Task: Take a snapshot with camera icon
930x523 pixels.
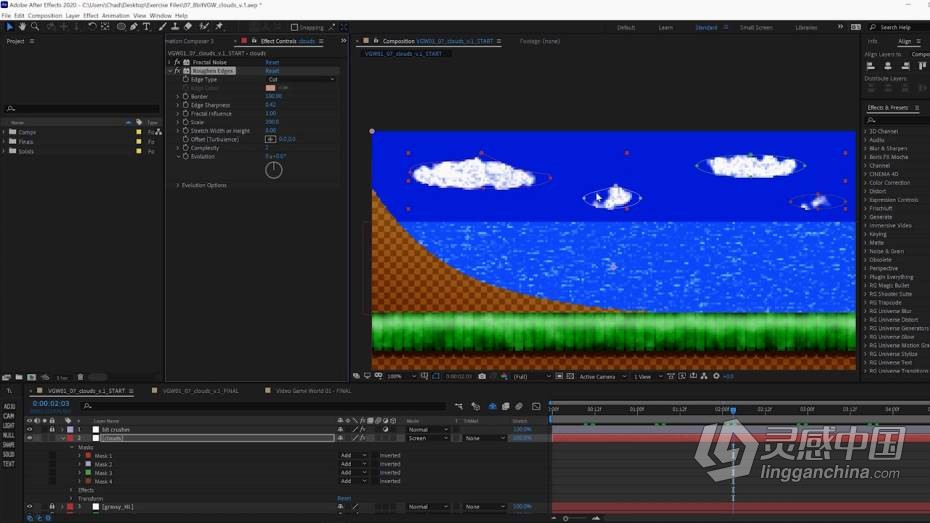Action: pyautogui.click(x=482, y=376)
